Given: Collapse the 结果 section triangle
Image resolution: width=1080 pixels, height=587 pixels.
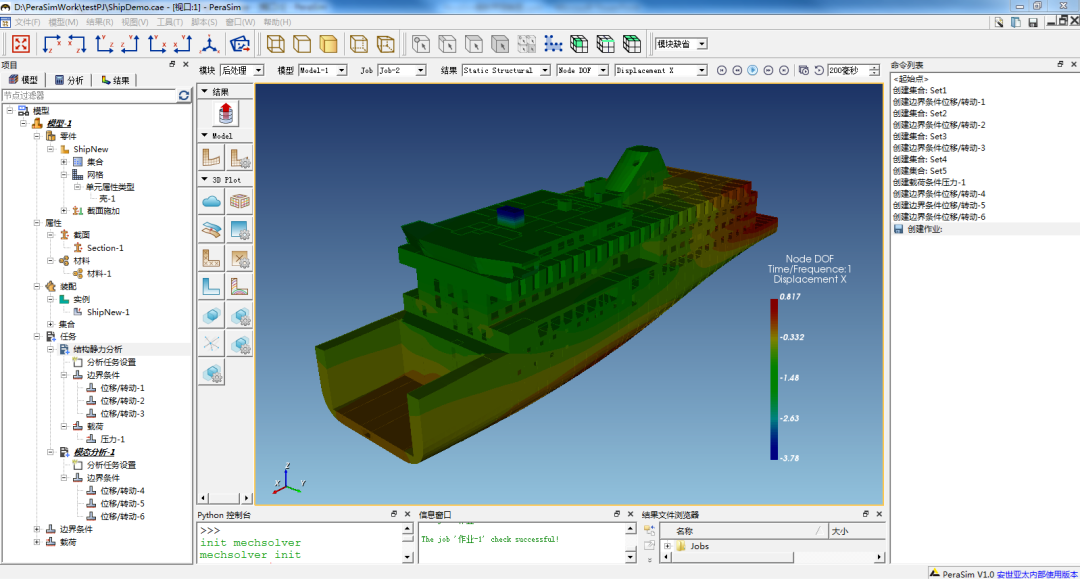Looking at the screenshot, I should 205,91.
